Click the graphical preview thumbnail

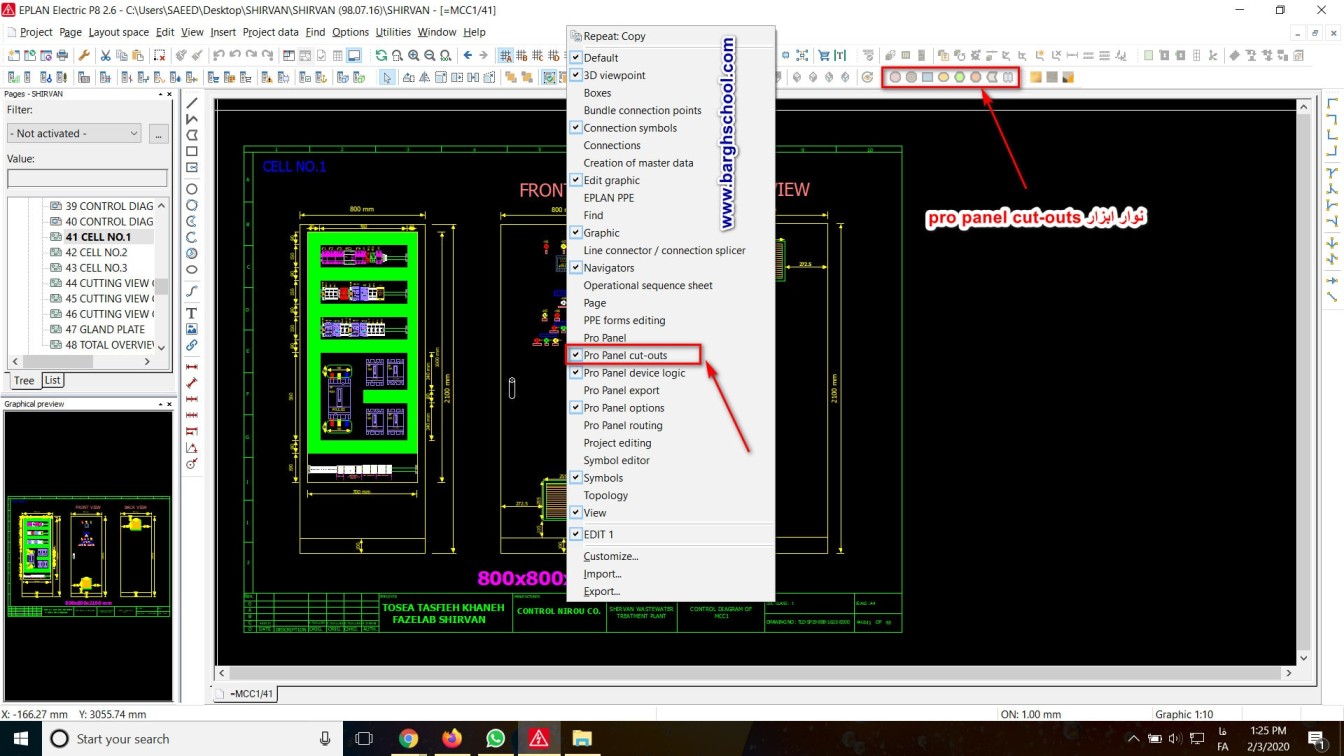(88, 555)
